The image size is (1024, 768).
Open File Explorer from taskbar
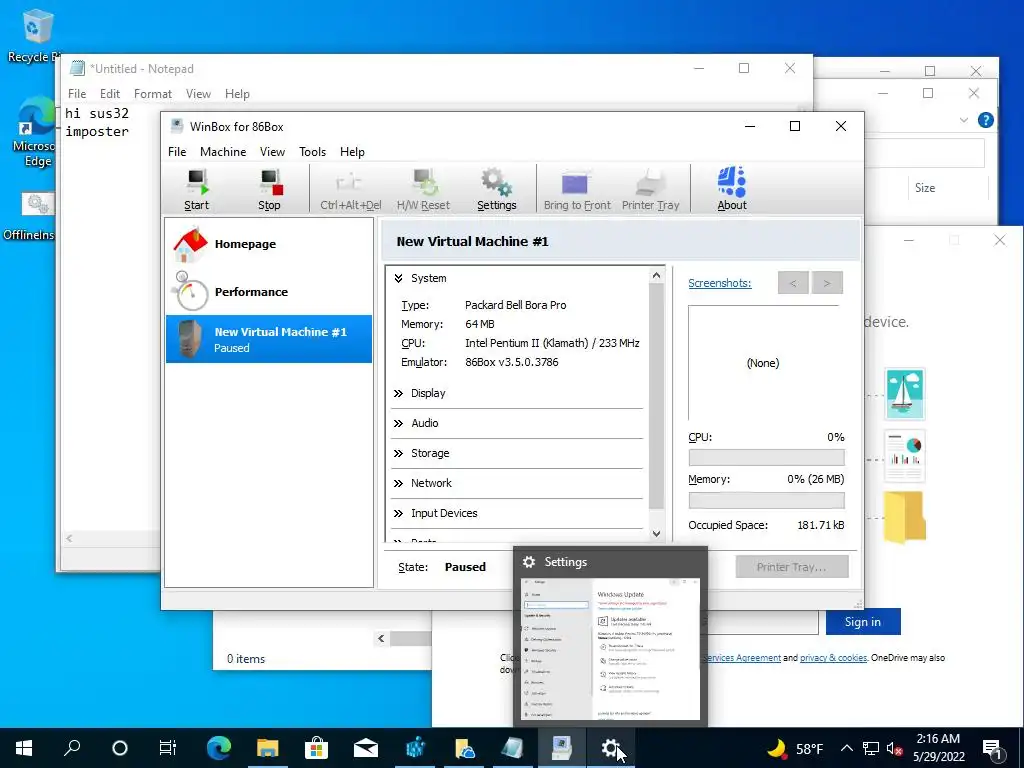(268, 748)
